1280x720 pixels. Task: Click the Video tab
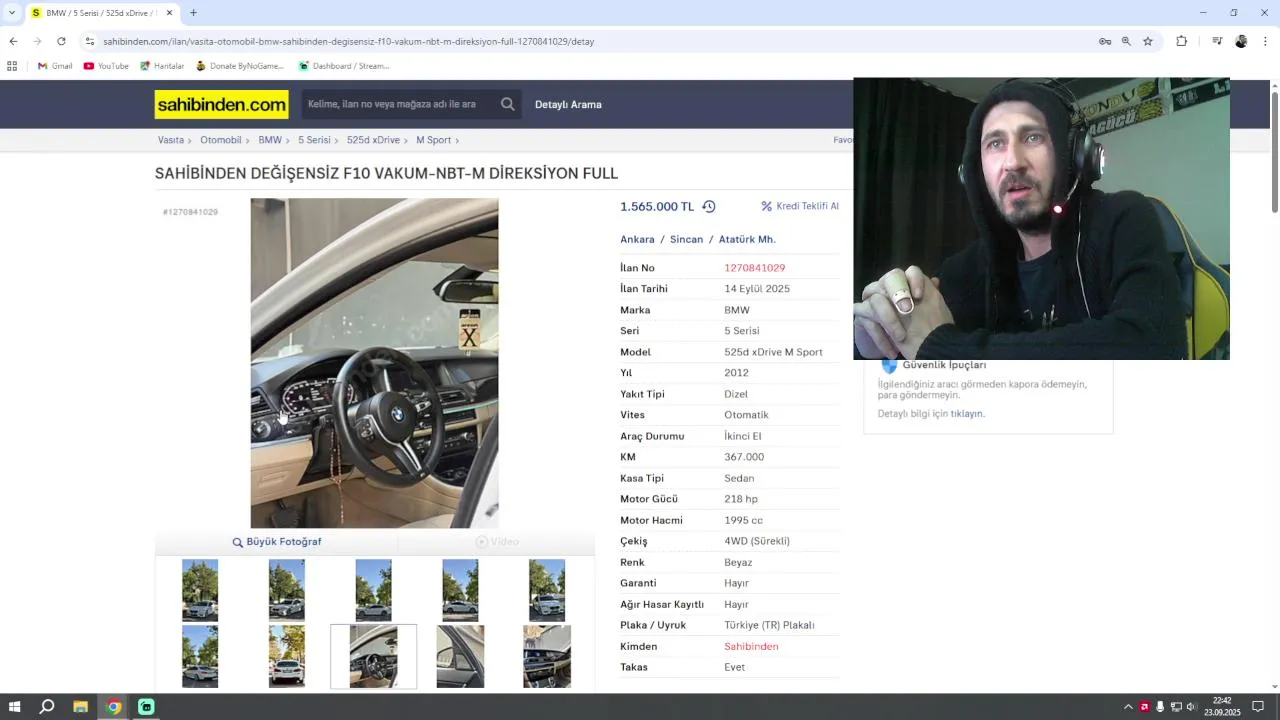pos(497,542)
